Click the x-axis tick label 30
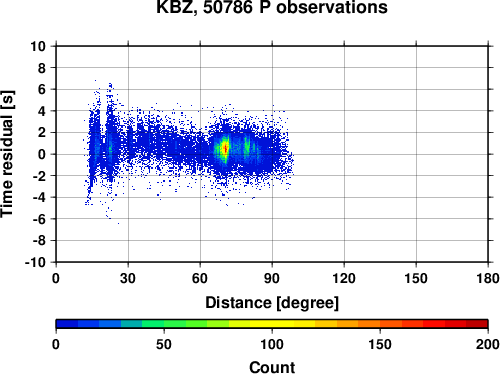Screen dimensions: 500x374 [128, 278]
